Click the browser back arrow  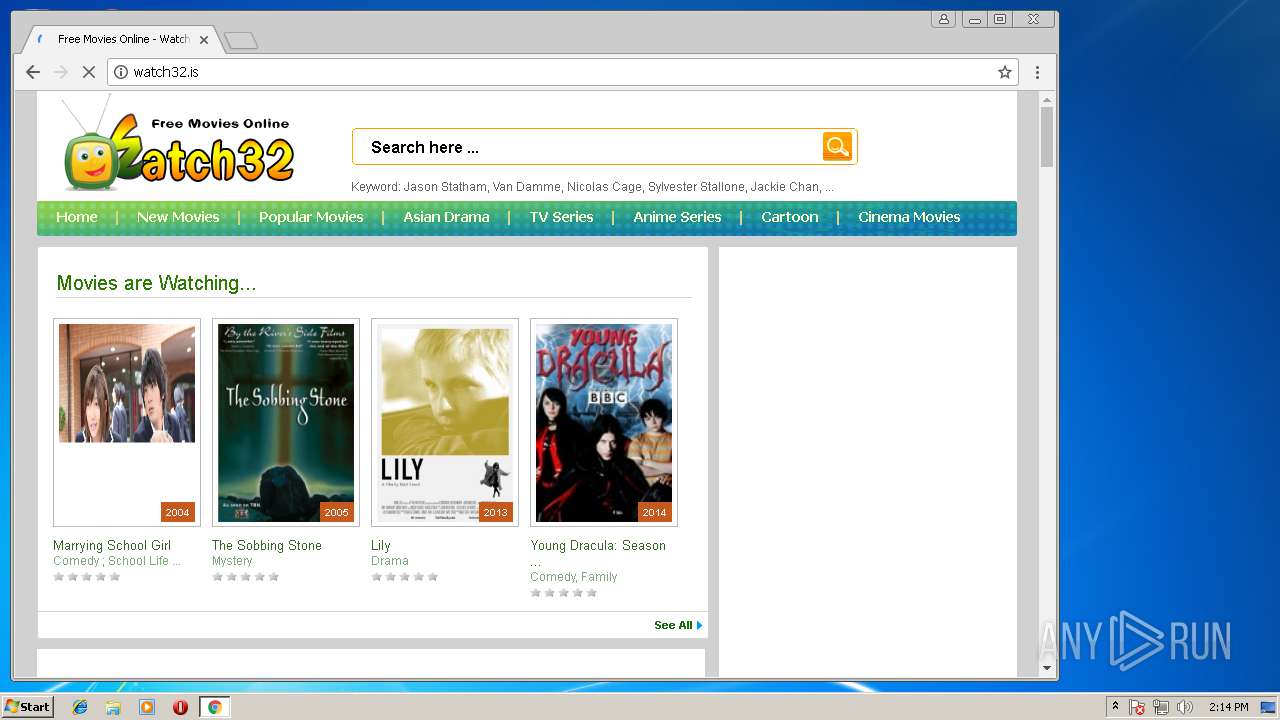pyautogui.click(x=33, y=72)
